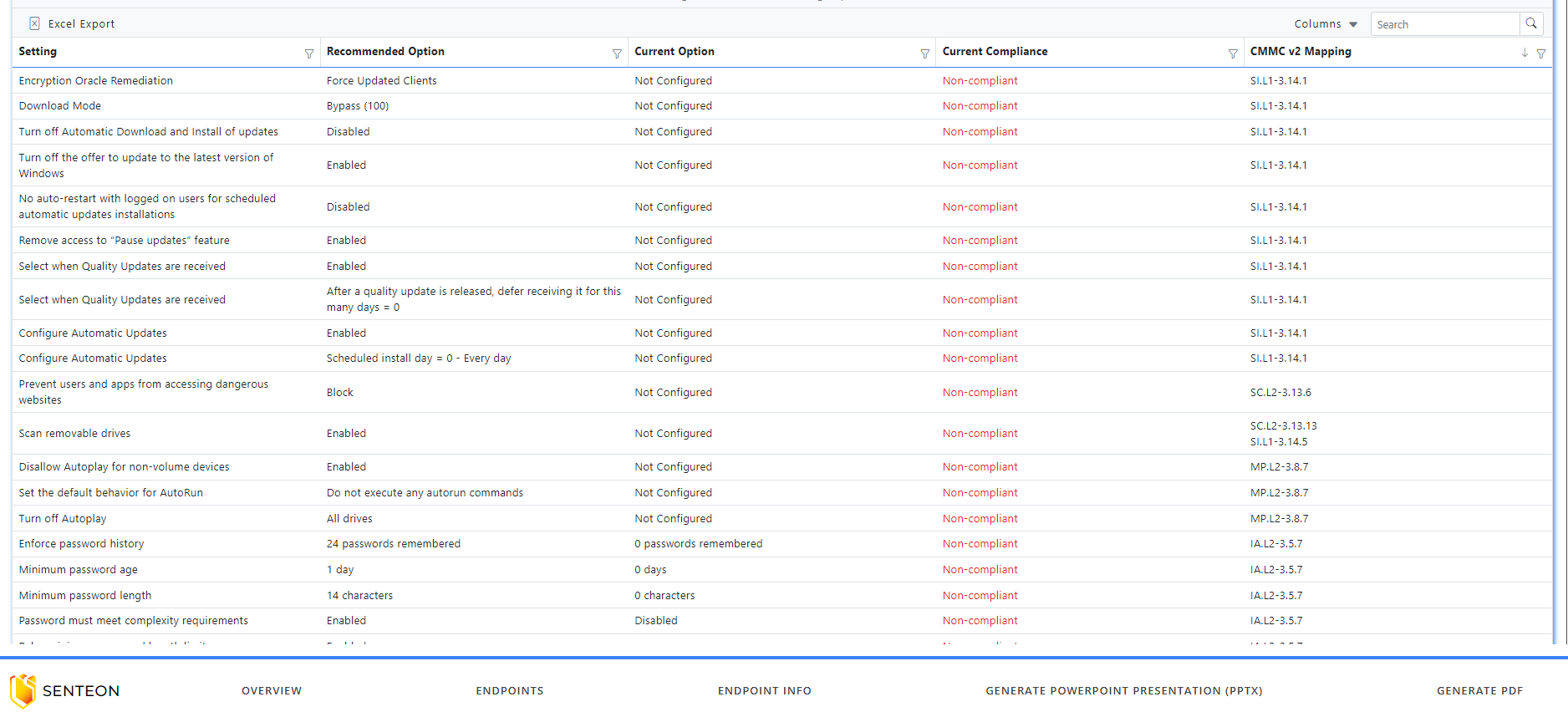Image resolution: width=1568 pixels, height=712 pixels.
Task: Focus the Search input field
Action: pyautogui.click(x=1444, y=24)
